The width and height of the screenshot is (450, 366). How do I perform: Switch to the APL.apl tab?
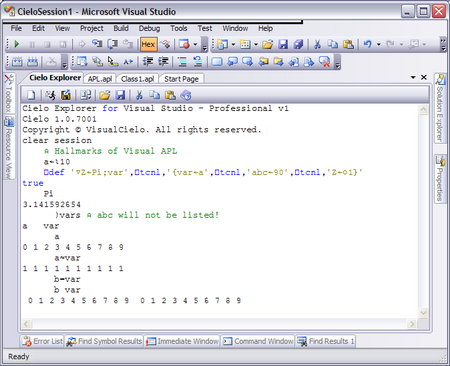(100, 79)
